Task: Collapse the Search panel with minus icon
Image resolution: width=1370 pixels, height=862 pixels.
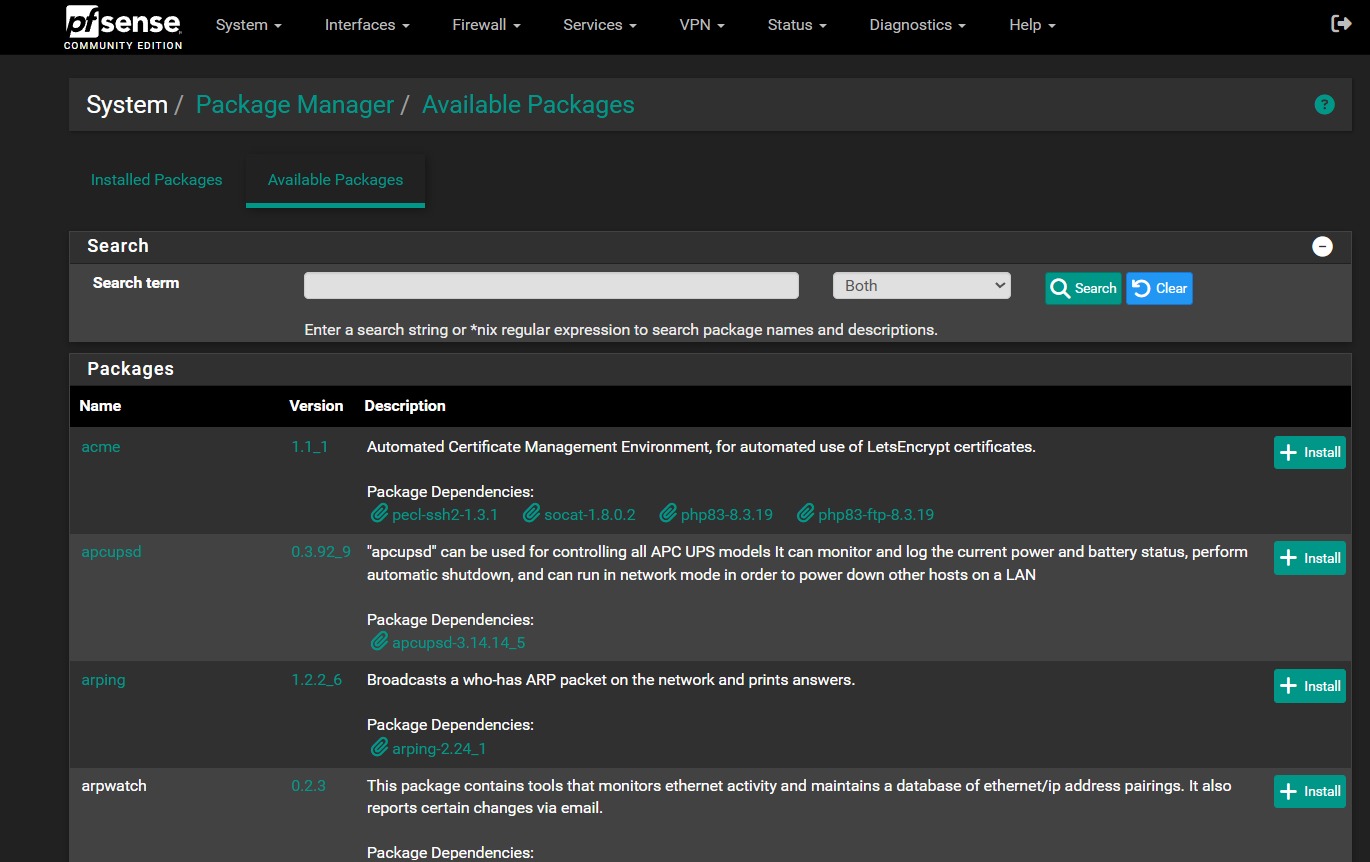Action: [x=1322, y=246]
